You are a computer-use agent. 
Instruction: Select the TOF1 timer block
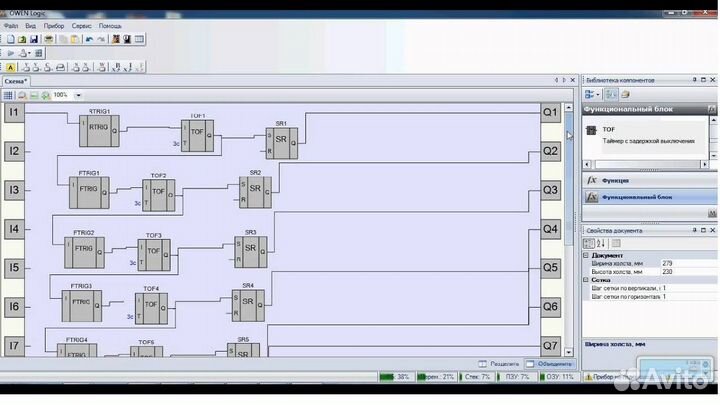point(197,135)
